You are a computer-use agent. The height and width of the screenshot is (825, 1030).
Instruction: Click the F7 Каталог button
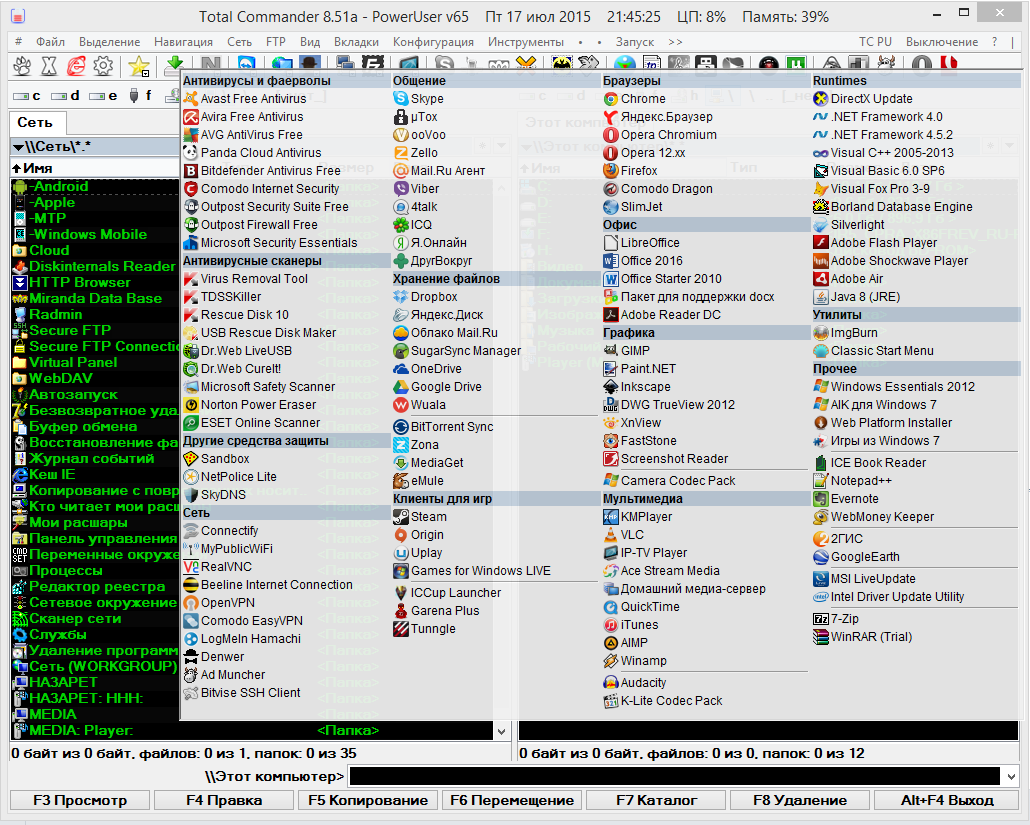(656, 801)
